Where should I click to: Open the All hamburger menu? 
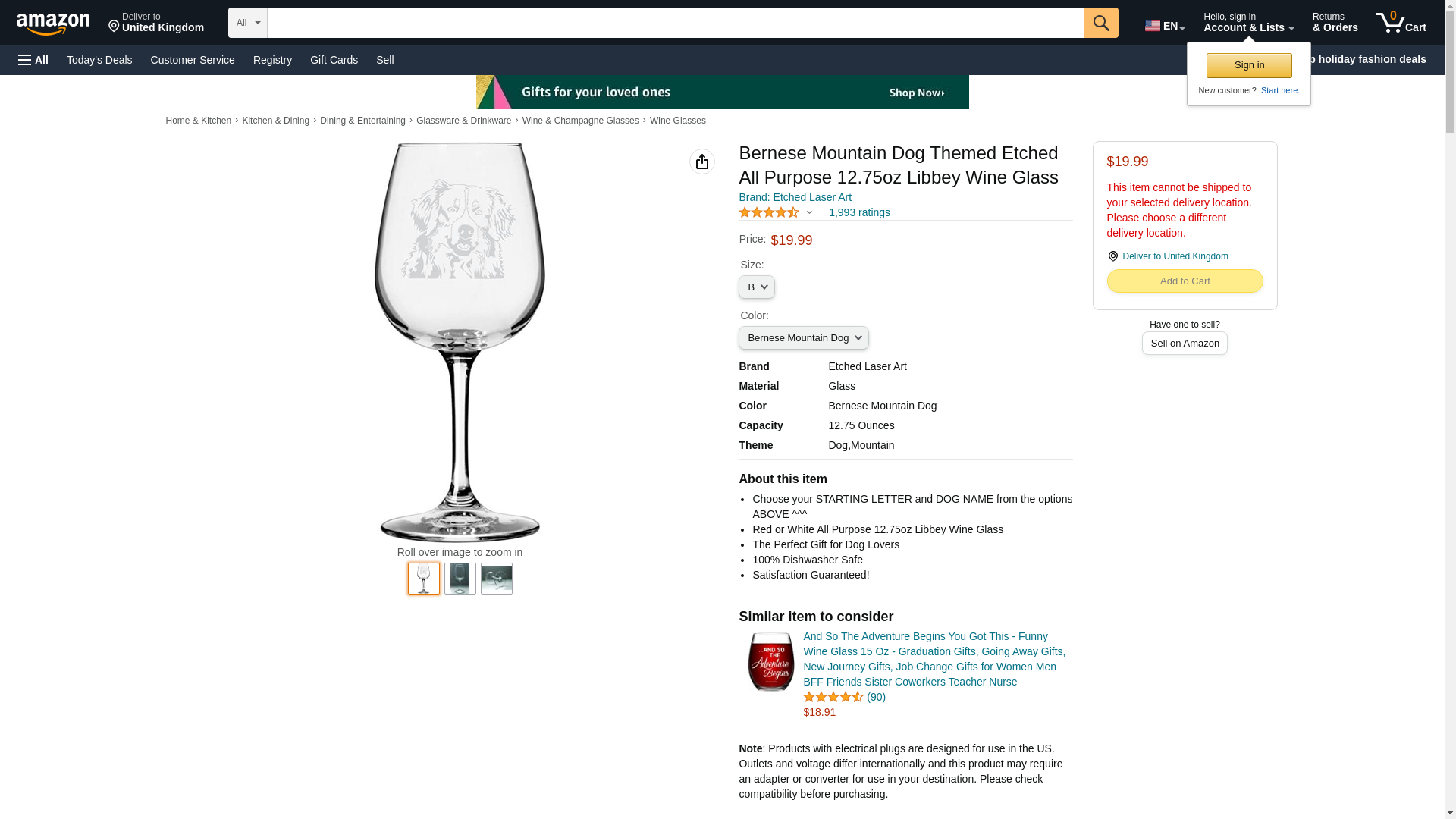click(x=33, y=60)
